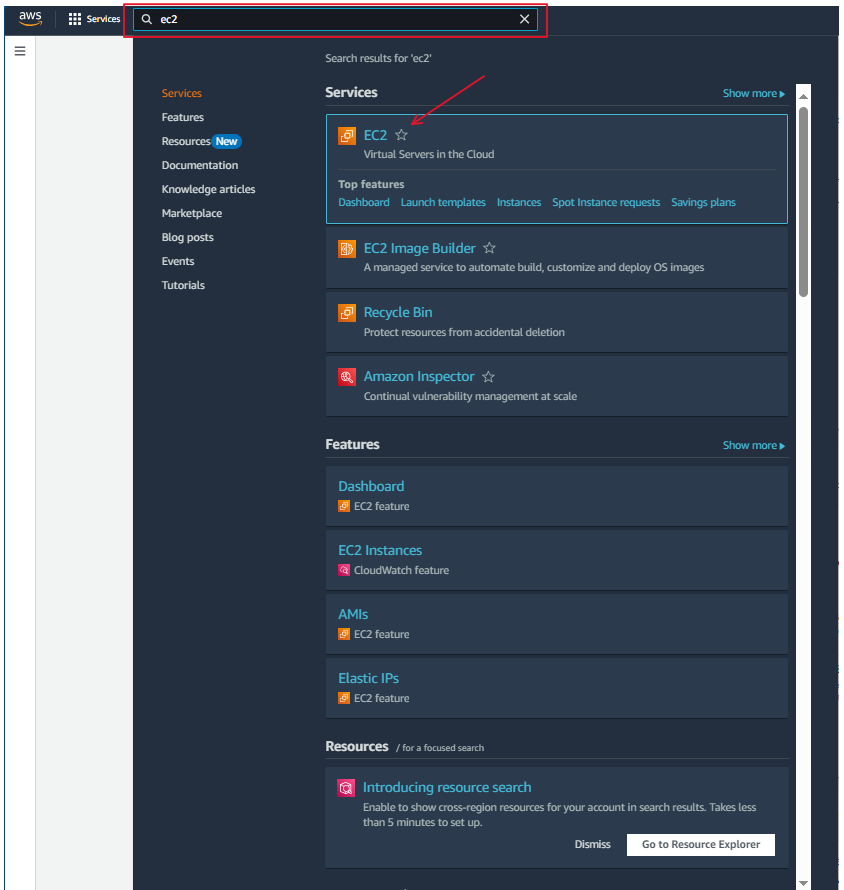This screenshot has height=890, width=844.
Task: Select Knowledge articles category
Action: pos(208,189)
